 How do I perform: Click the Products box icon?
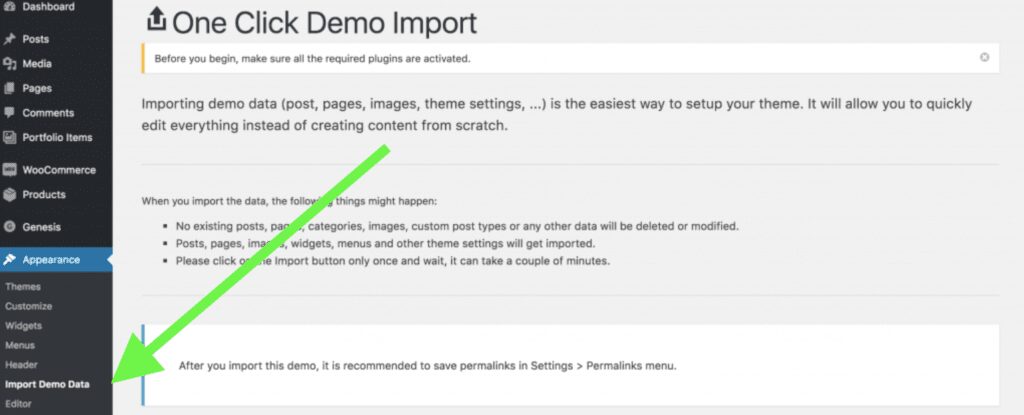coord(9,195)
